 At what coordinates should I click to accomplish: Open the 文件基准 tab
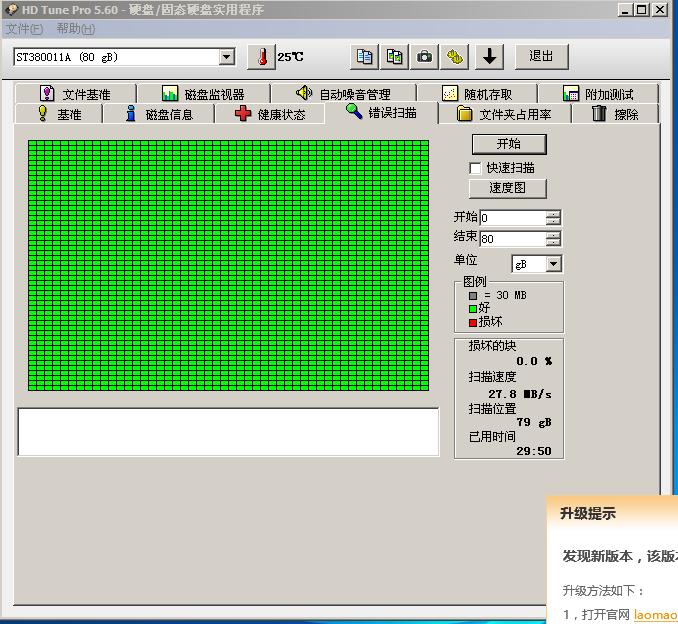[75, 93]
